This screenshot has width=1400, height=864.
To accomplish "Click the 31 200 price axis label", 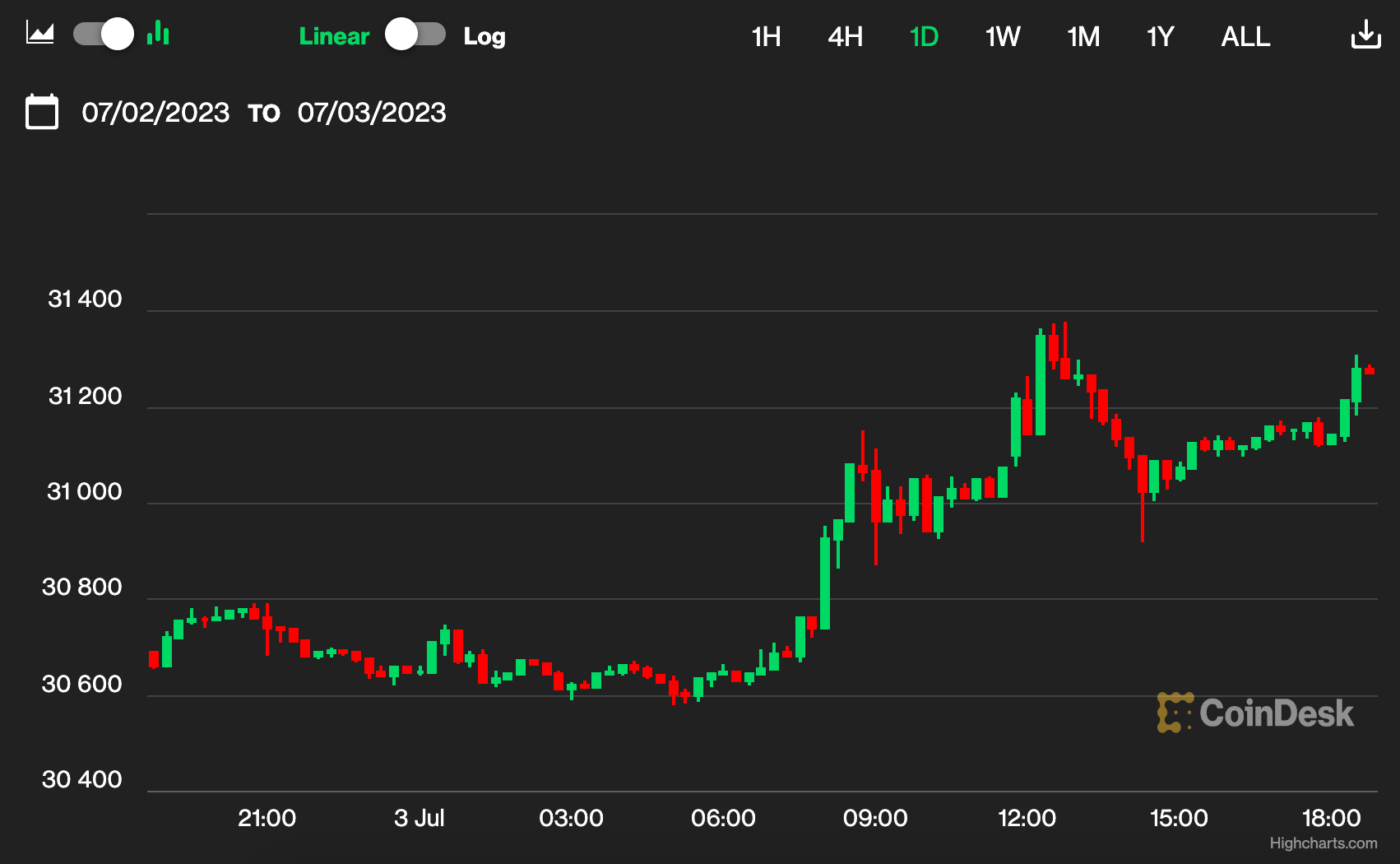I will [x=85, y=396].
